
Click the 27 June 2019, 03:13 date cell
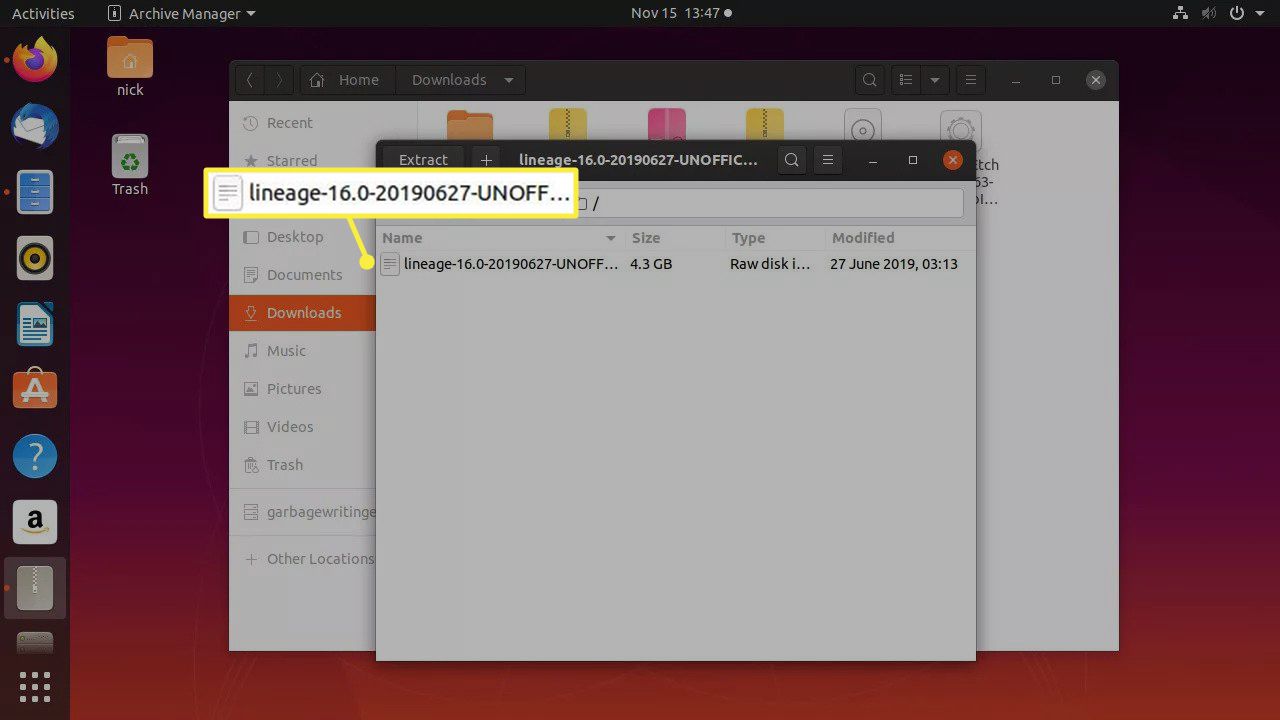(894, 264)
